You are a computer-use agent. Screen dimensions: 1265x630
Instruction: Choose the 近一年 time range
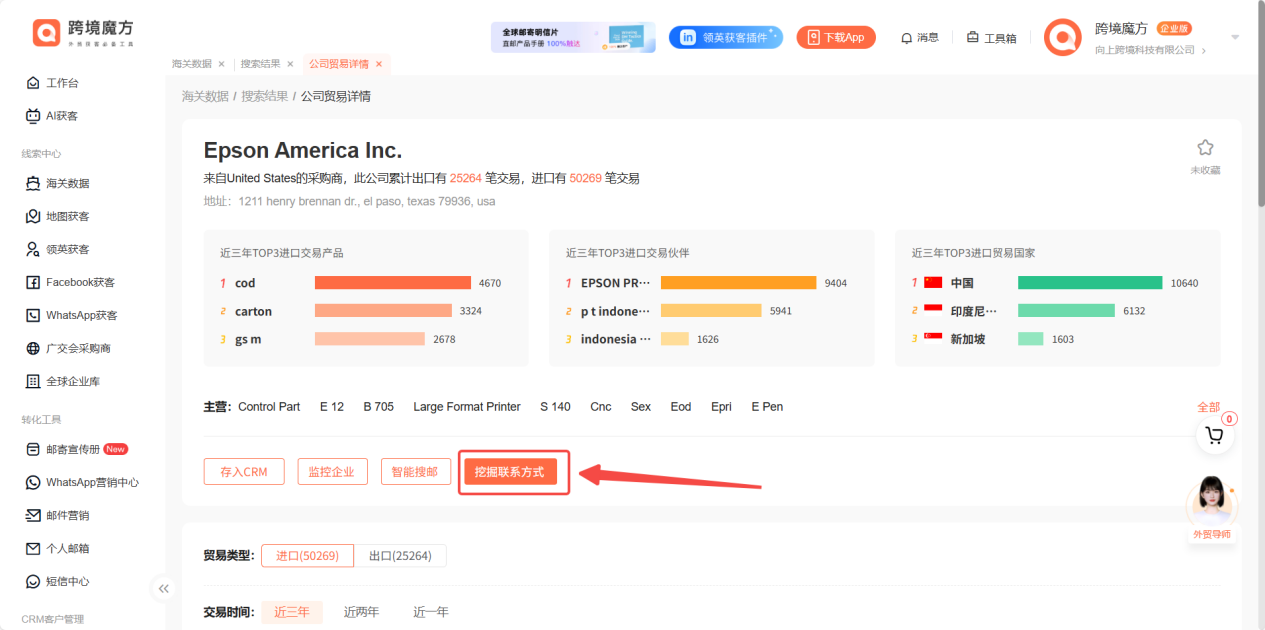click(431, 612)
